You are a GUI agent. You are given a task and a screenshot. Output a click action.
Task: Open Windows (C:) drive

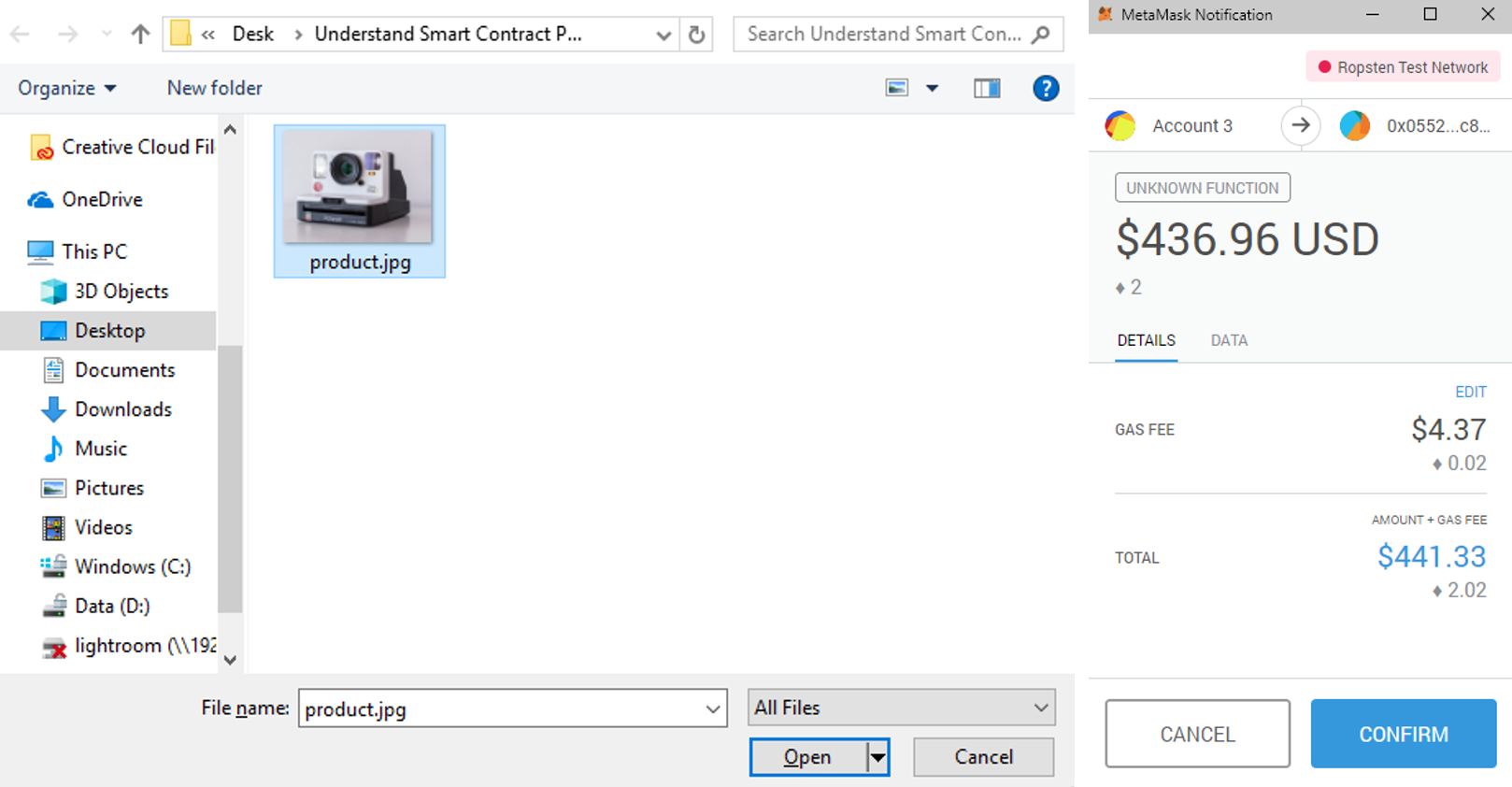coord(115,566)
